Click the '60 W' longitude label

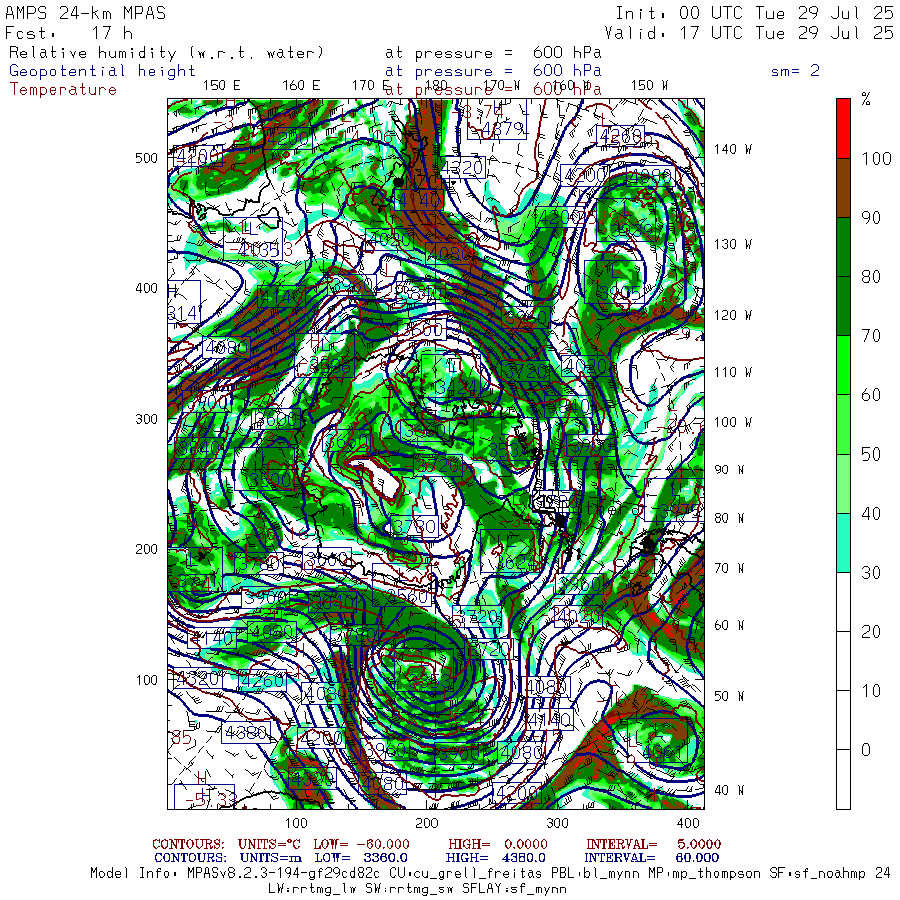(729, 625)
